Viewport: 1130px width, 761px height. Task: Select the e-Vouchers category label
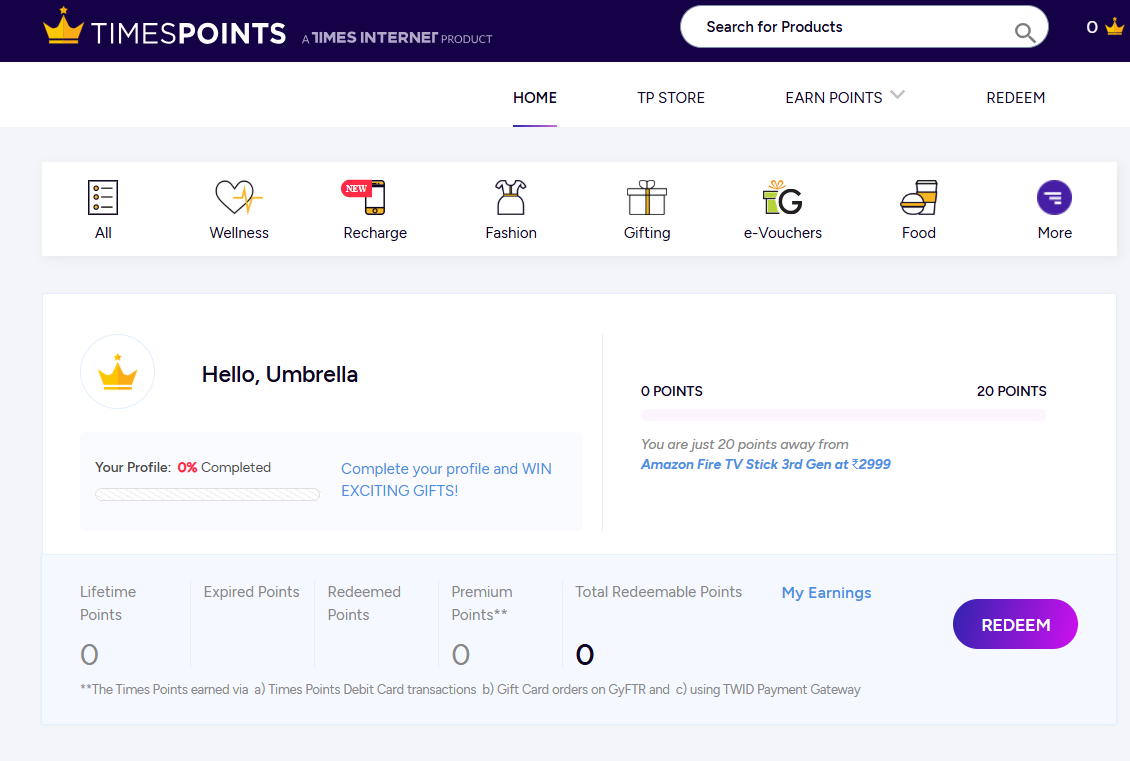tap(783, 233)
